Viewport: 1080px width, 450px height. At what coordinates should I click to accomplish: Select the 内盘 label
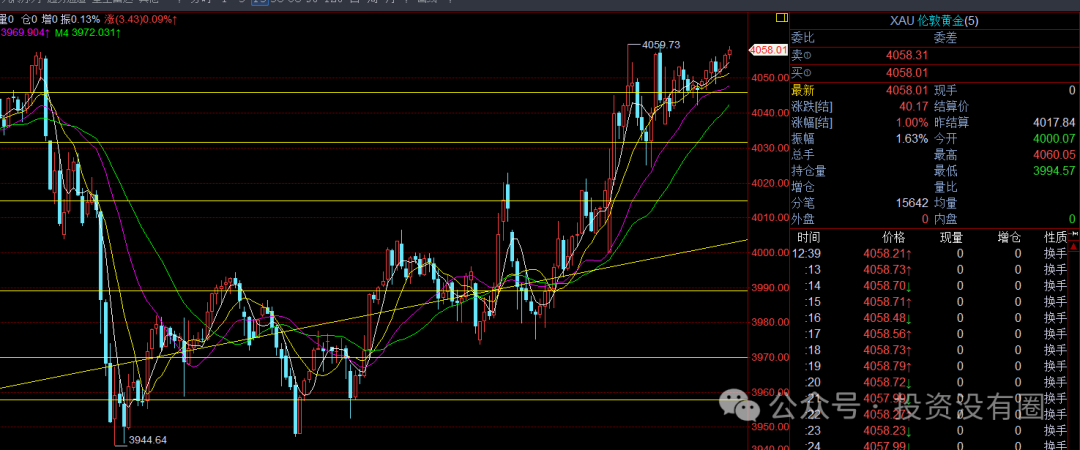coord(945,219)
